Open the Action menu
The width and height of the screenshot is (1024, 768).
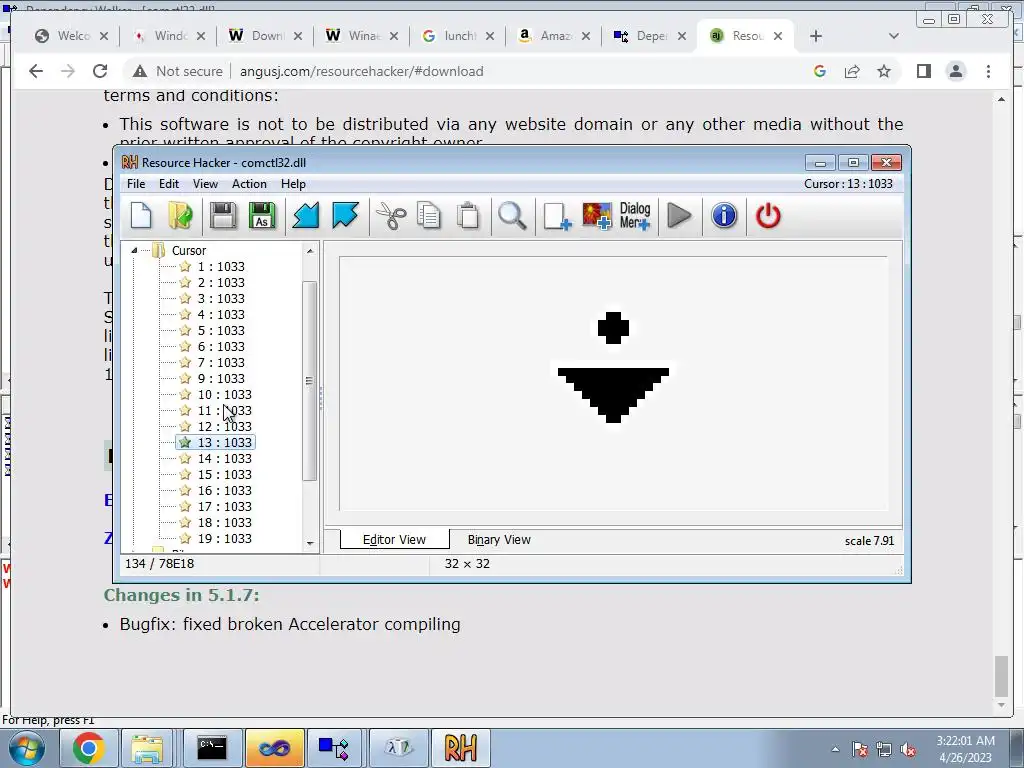pyautogui.click(x=249, y=184)
